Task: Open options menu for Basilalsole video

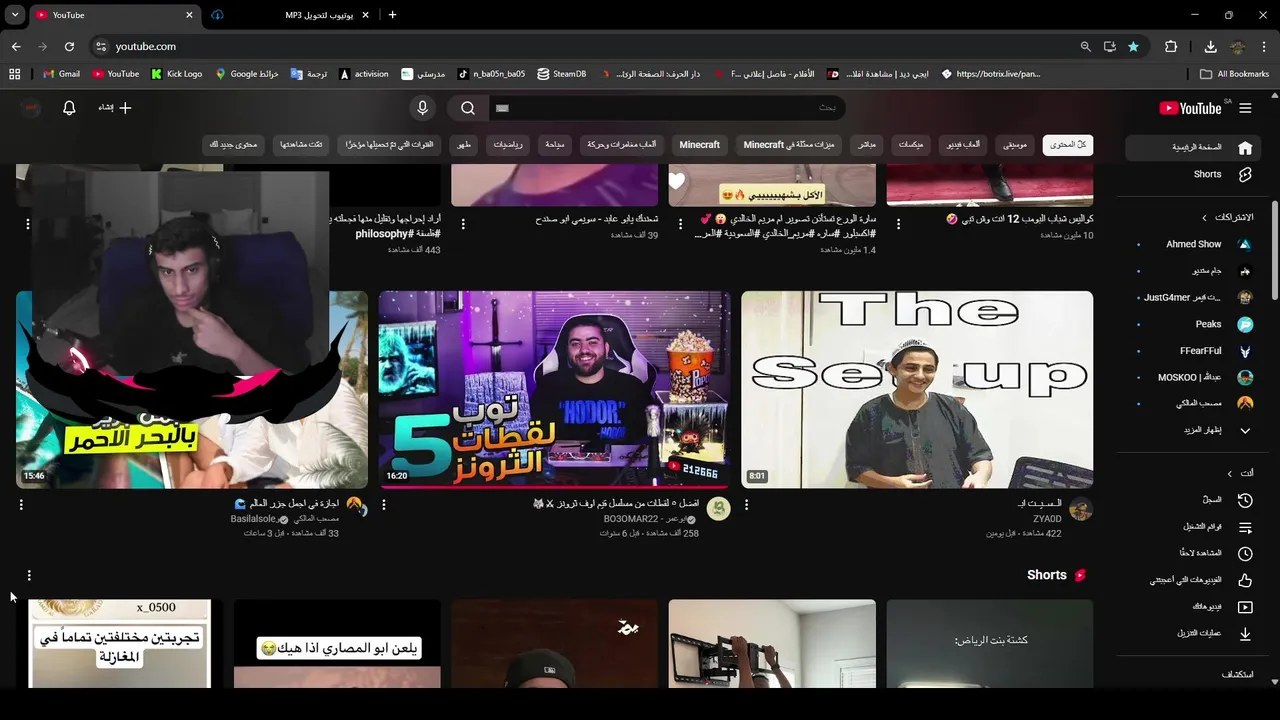Action: (x=21, y=506)
